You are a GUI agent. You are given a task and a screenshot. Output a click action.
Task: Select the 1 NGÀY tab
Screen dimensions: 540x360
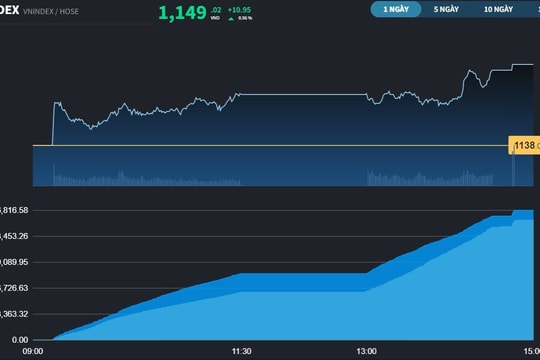click(396, 9)
